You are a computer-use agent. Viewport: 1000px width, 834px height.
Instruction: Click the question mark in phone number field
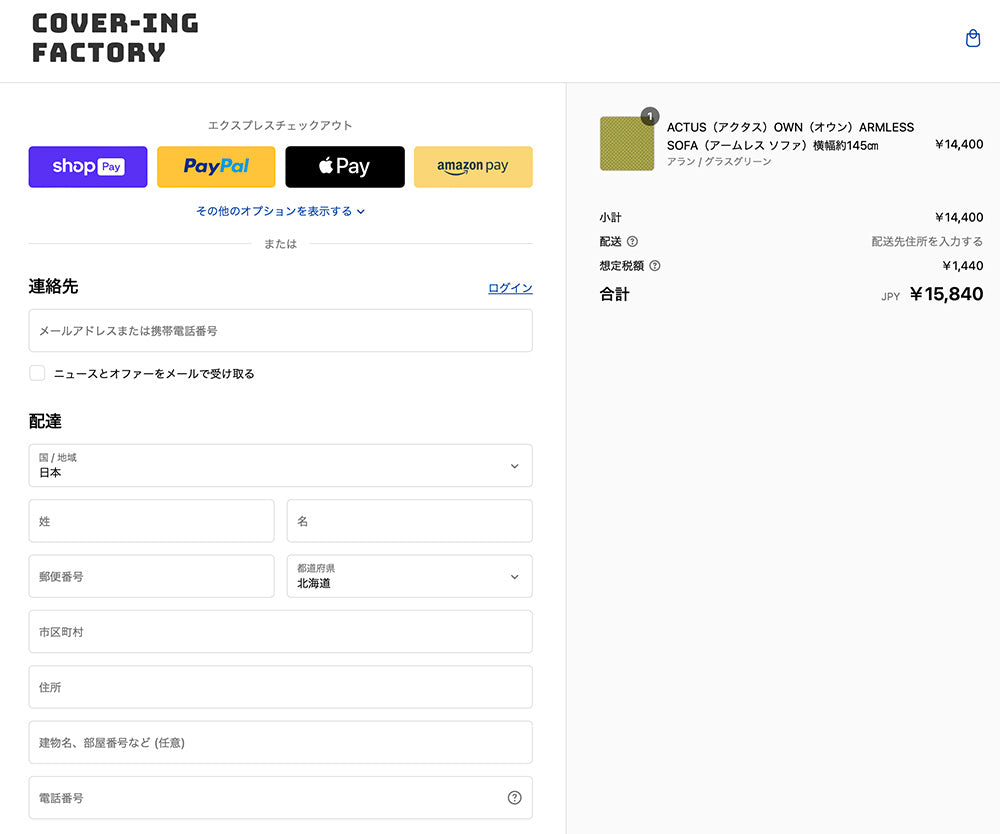(x=514, y=798)
